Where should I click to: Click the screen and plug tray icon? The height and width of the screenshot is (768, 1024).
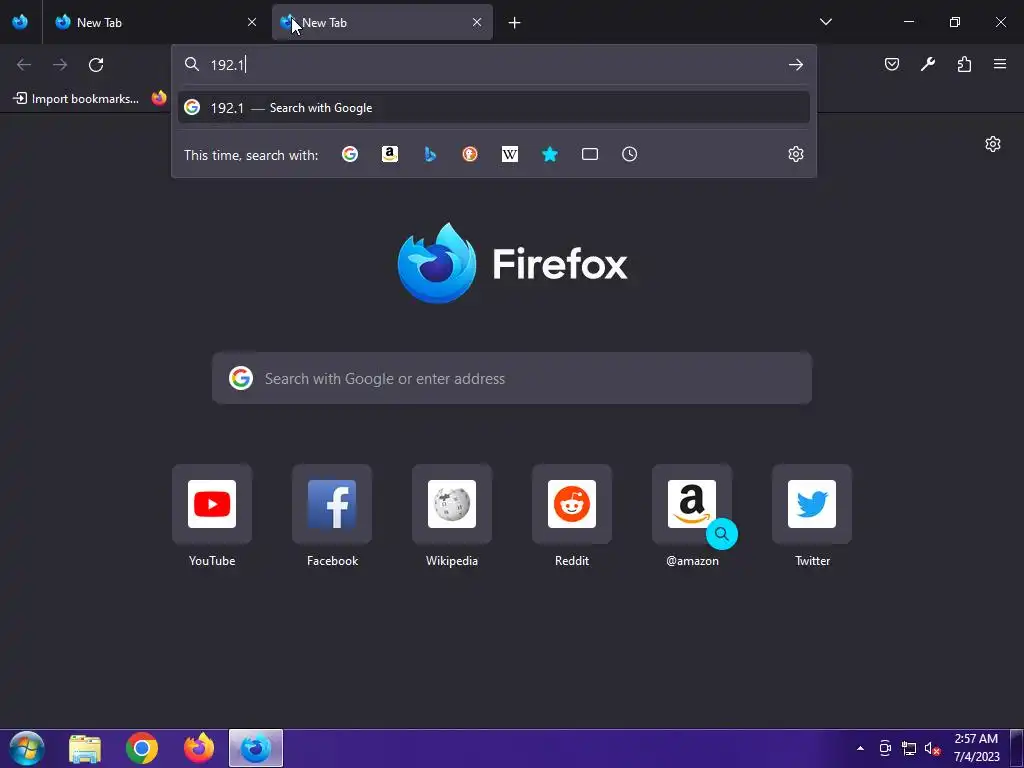tap(885, 748)
